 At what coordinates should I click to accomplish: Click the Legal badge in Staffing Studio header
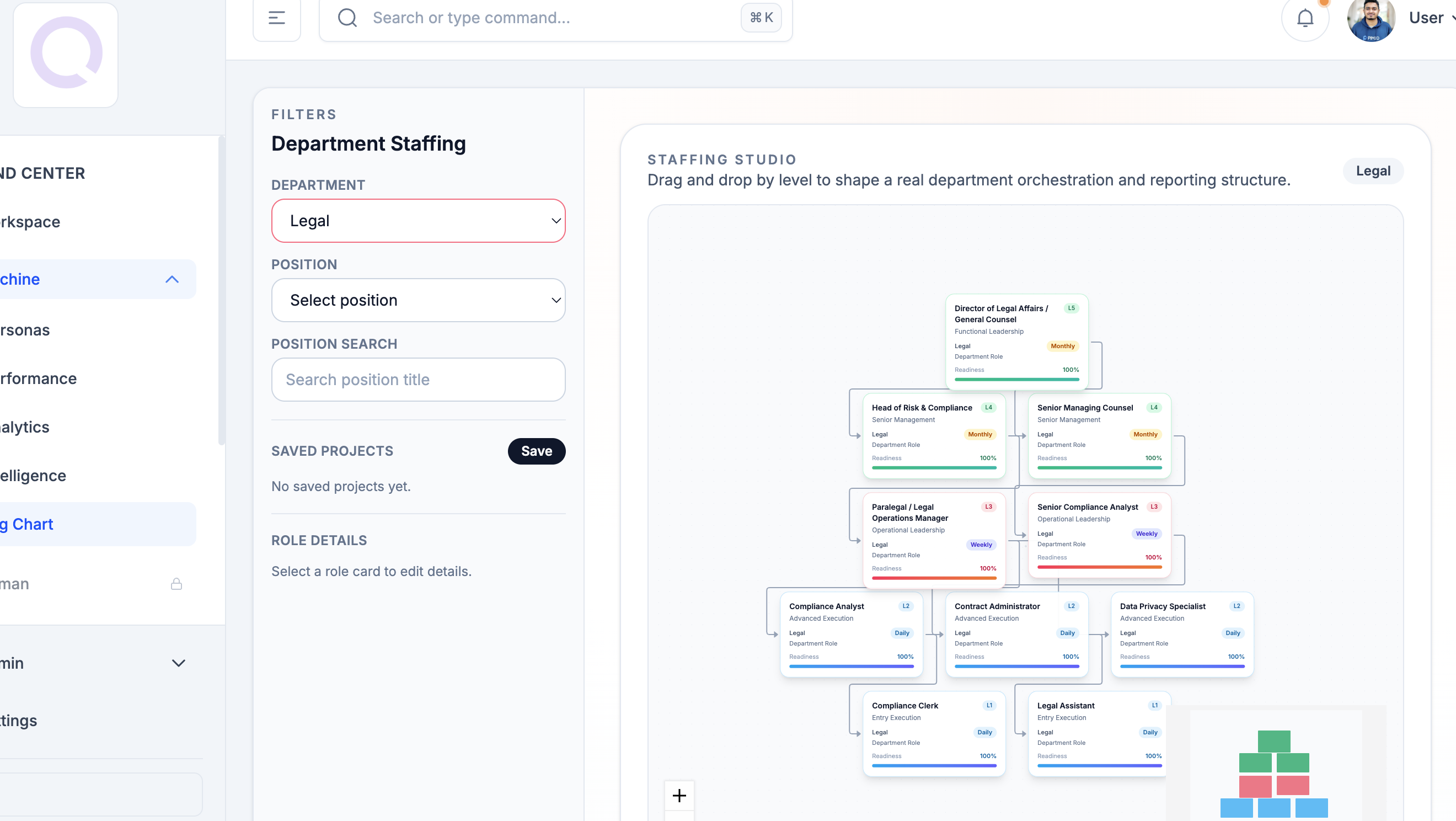pyautogui.click(x=1373, y=170)
